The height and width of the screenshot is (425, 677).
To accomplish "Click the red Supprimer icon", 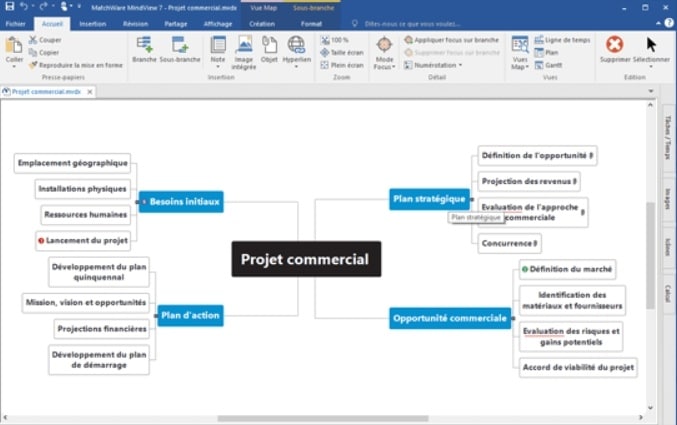I will [614, 44].
